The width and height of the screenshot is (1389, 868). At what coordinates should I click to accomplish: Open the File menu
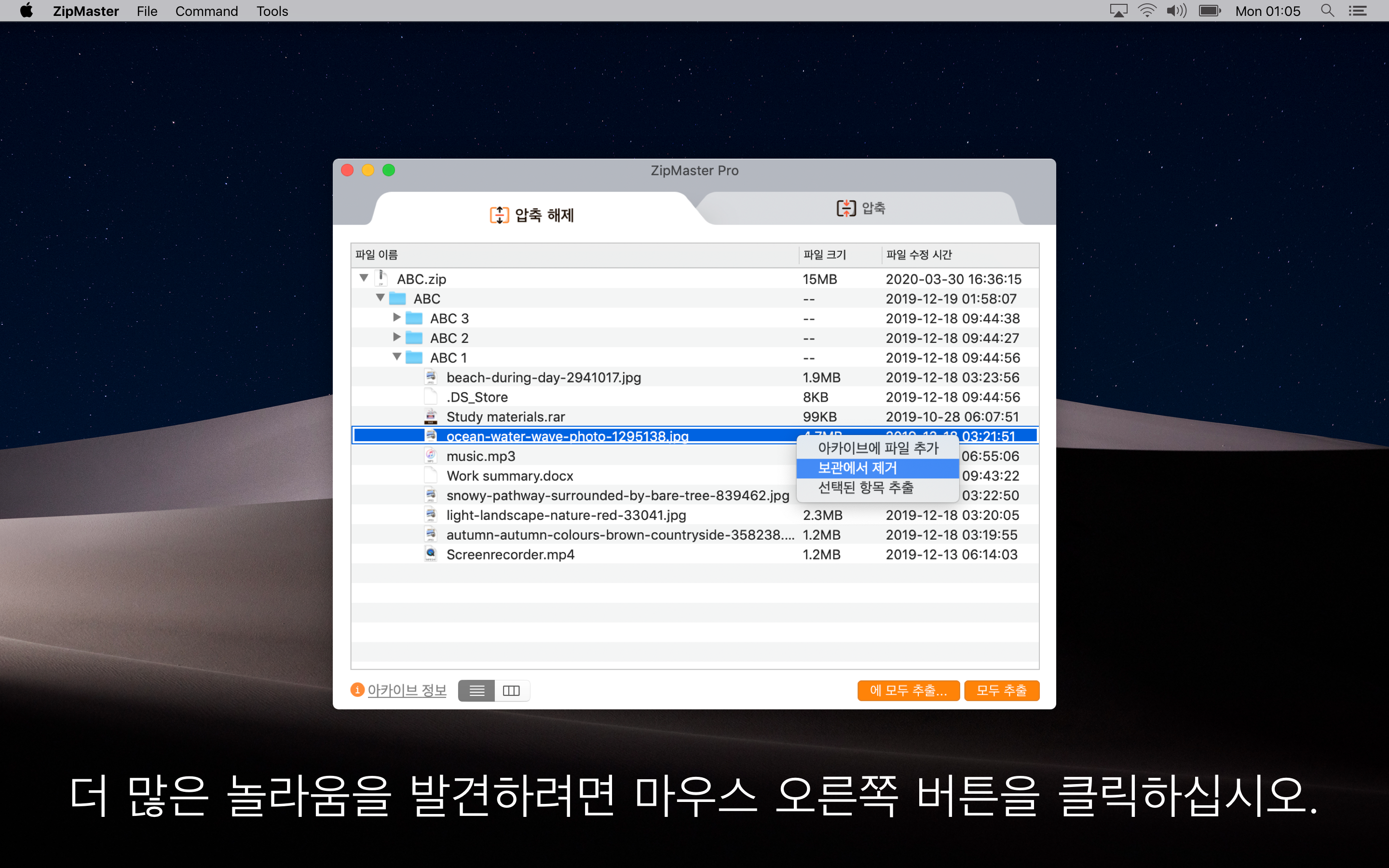147,11
